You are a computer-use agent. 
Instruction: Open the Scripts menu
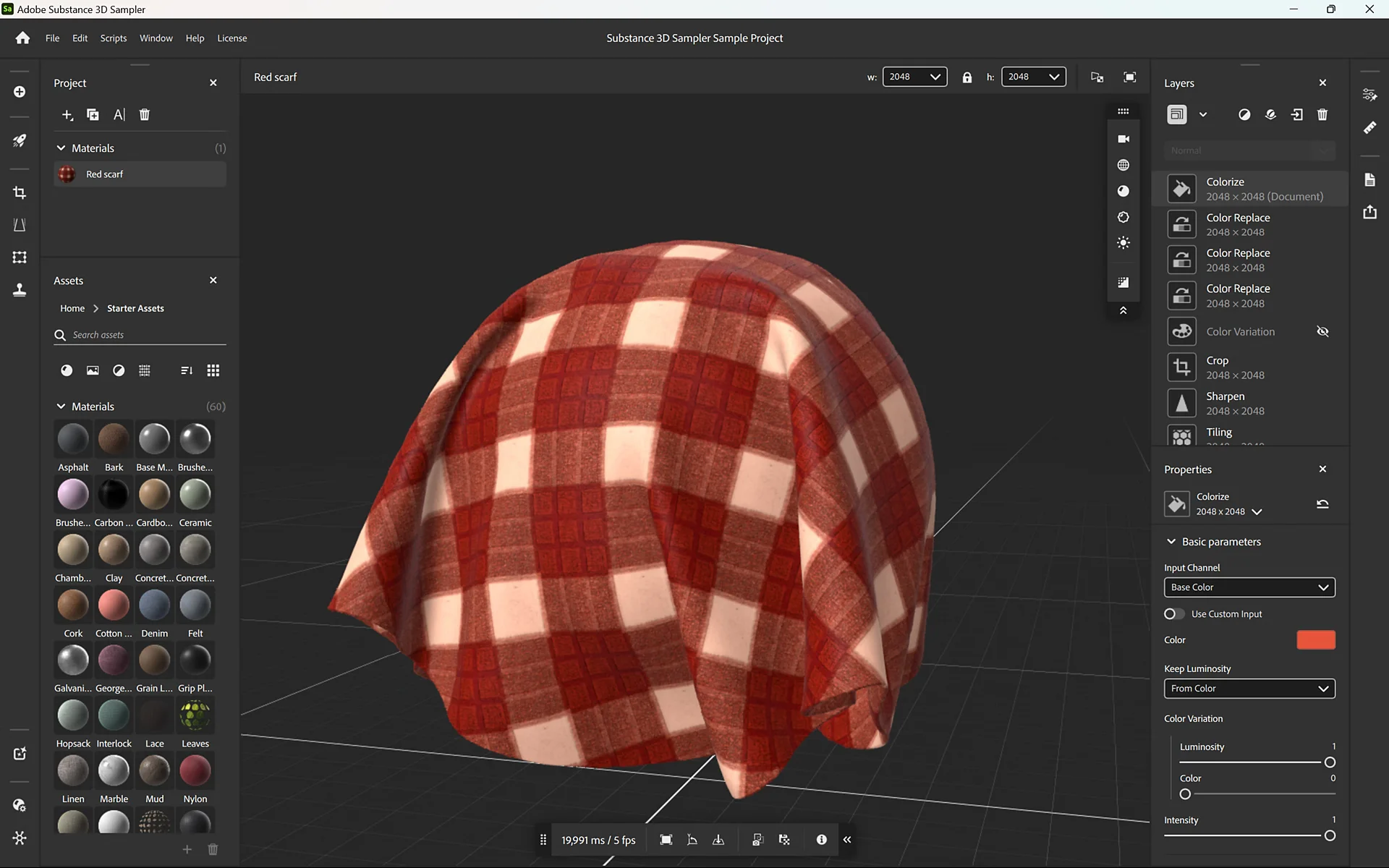tap(113, 38)
